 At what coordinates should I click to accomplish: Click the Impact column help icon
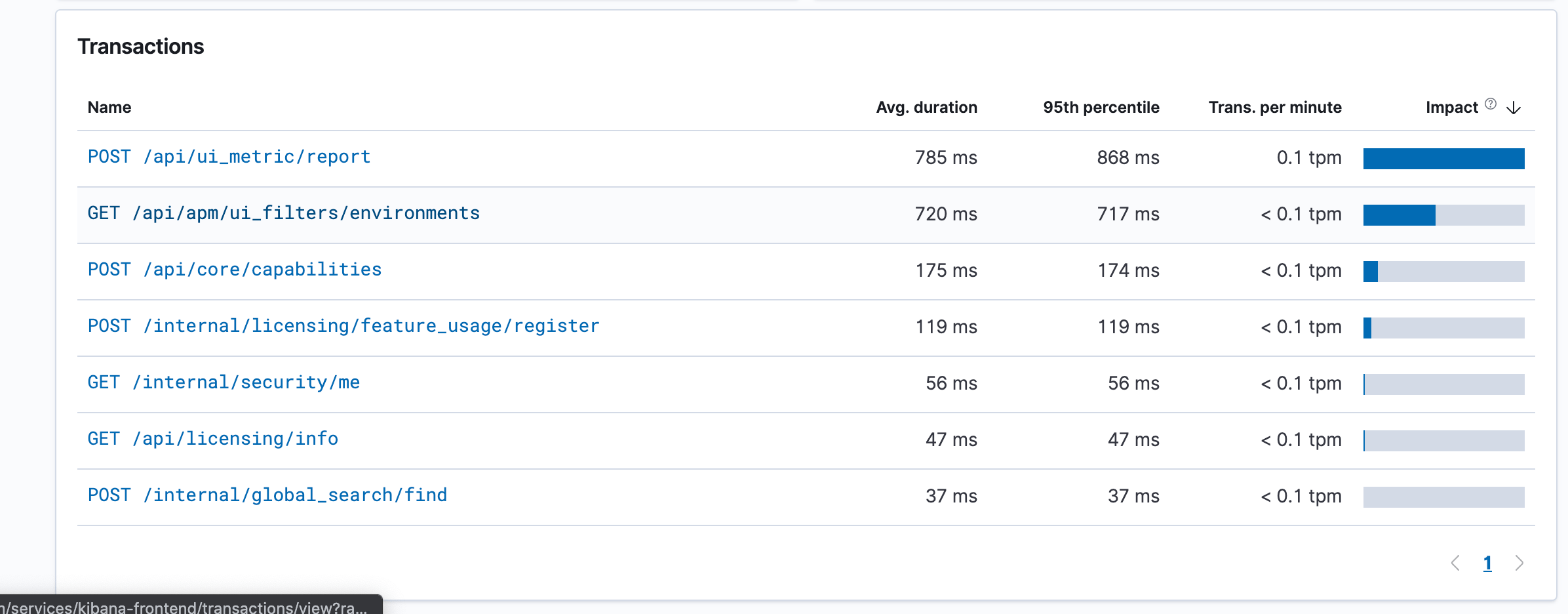click(1490, 103)
